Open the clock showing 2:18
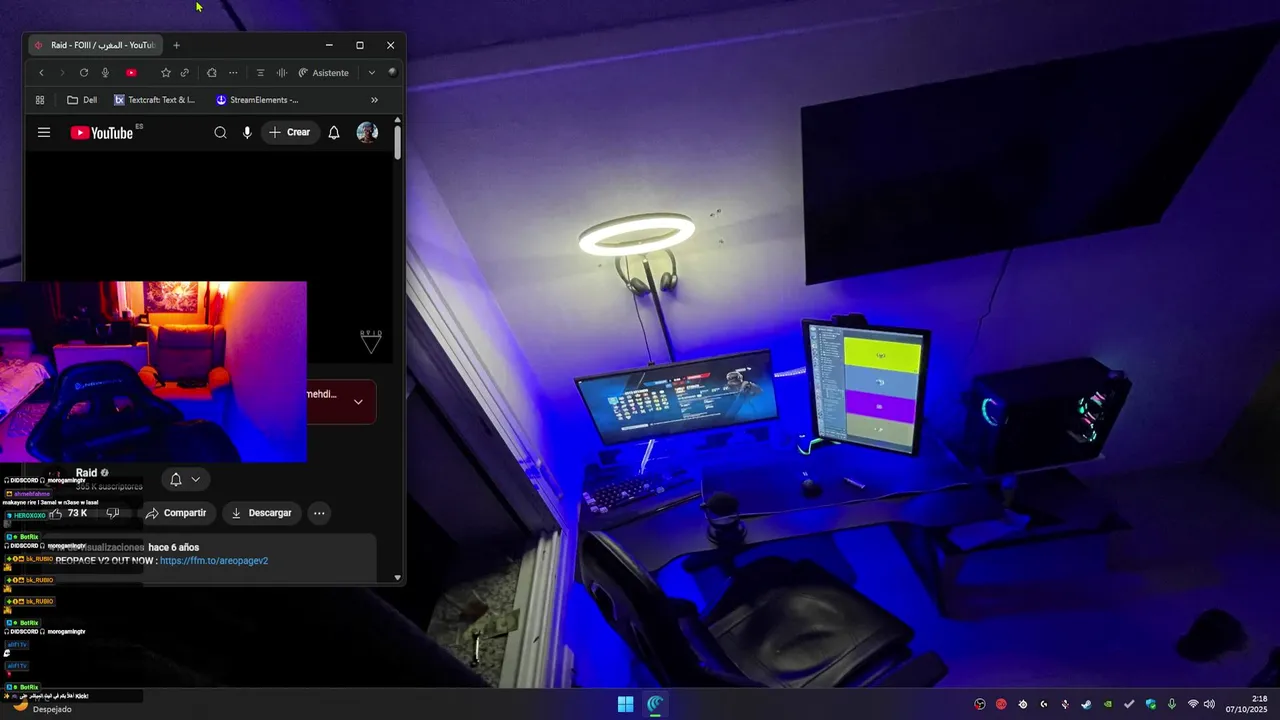Viewport: 1280px width, 720px height. pos(1246,704)
